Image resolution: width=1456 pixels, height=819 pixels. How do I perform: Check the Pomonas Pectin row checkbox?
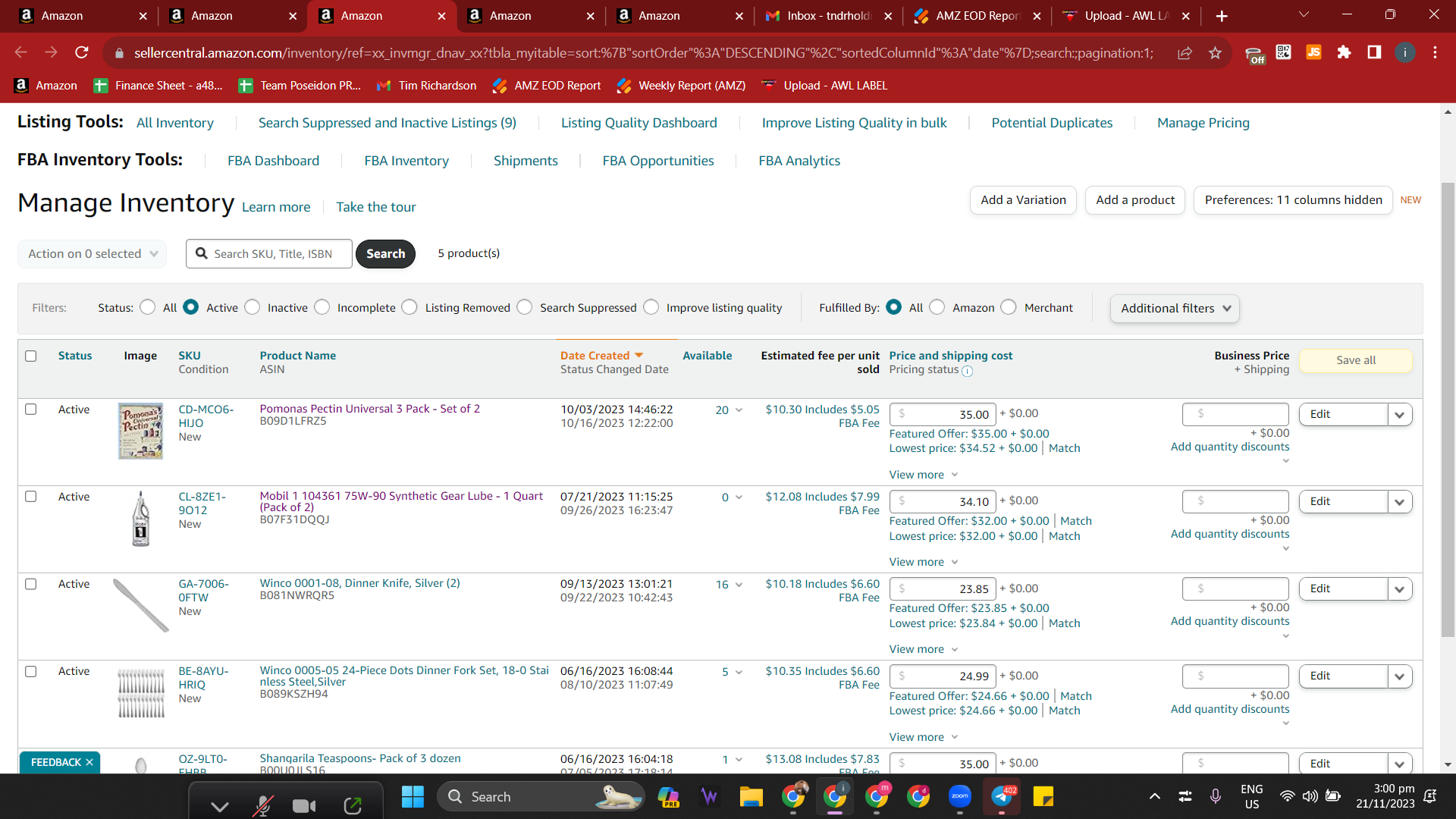click(31, 409)
